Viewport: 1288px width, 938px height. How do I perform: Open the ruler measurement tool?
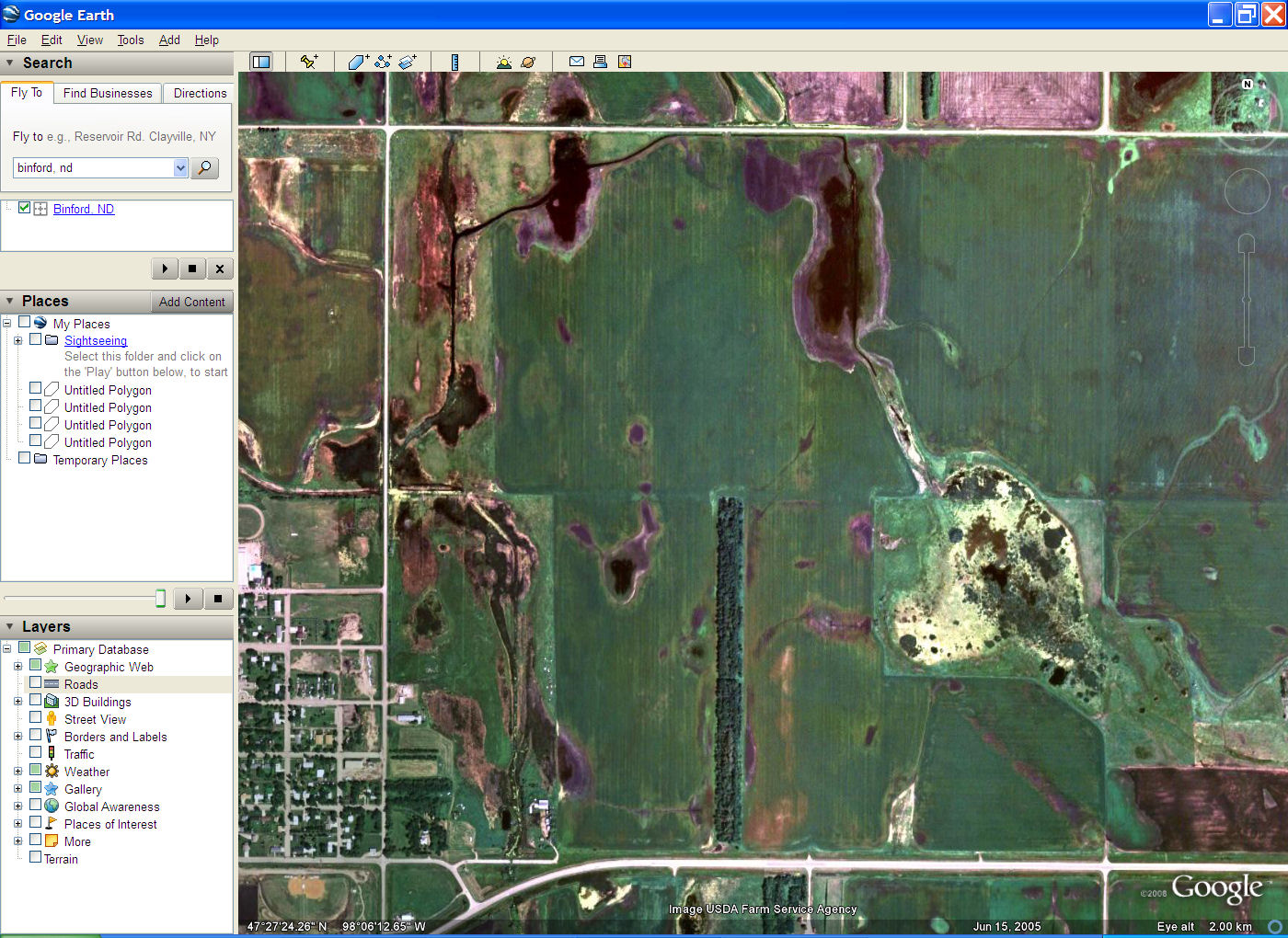pyautogui.click(x=454, y=62)
